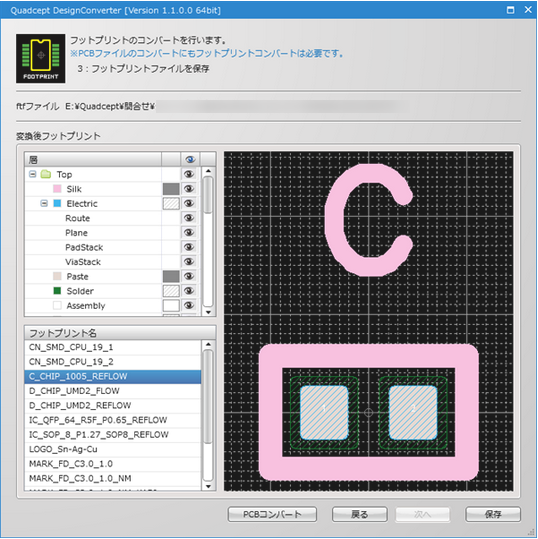Image resolution: width=538 pixels, height=539 pixels.
Task: Click the PCBコンバート button
Action: (272, 514)
